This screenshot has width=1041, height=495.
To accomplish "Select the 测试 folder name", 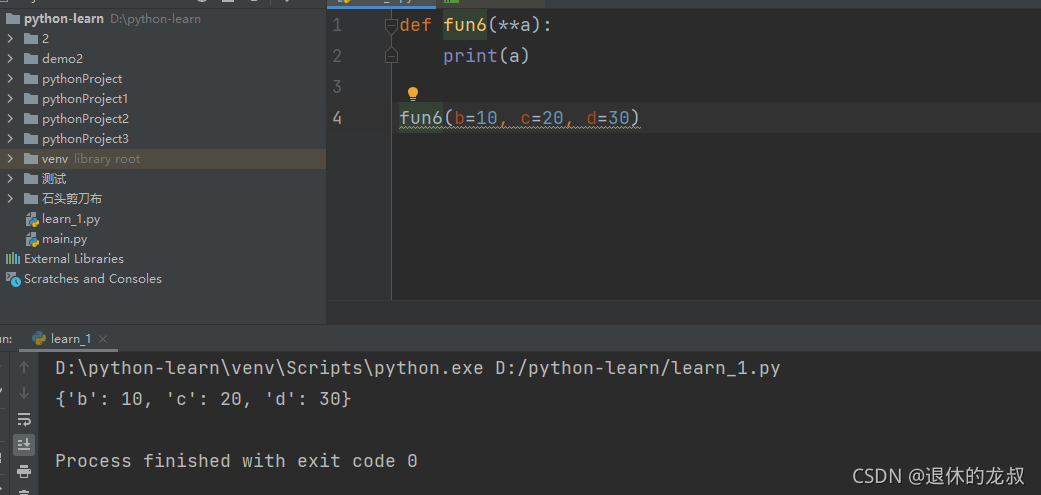I will click(54, 178).
